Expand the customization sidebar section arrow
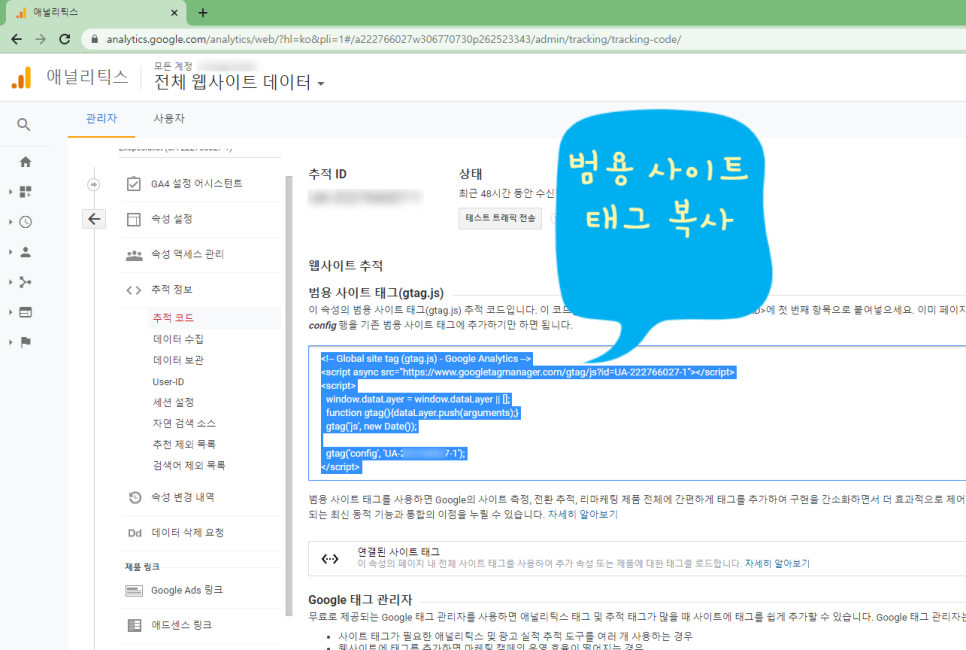This screenshot has height=650, width=966. pos(10,192)
